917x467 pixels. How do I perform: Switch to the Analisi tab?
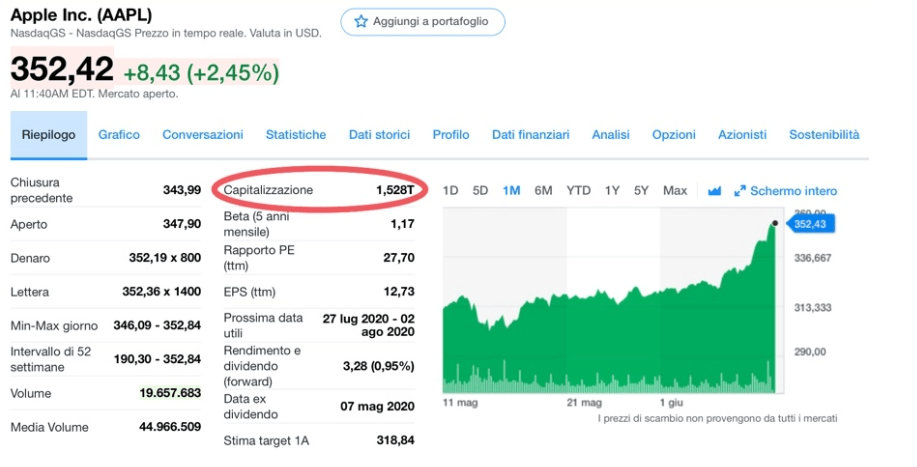[x=611, y=135]
